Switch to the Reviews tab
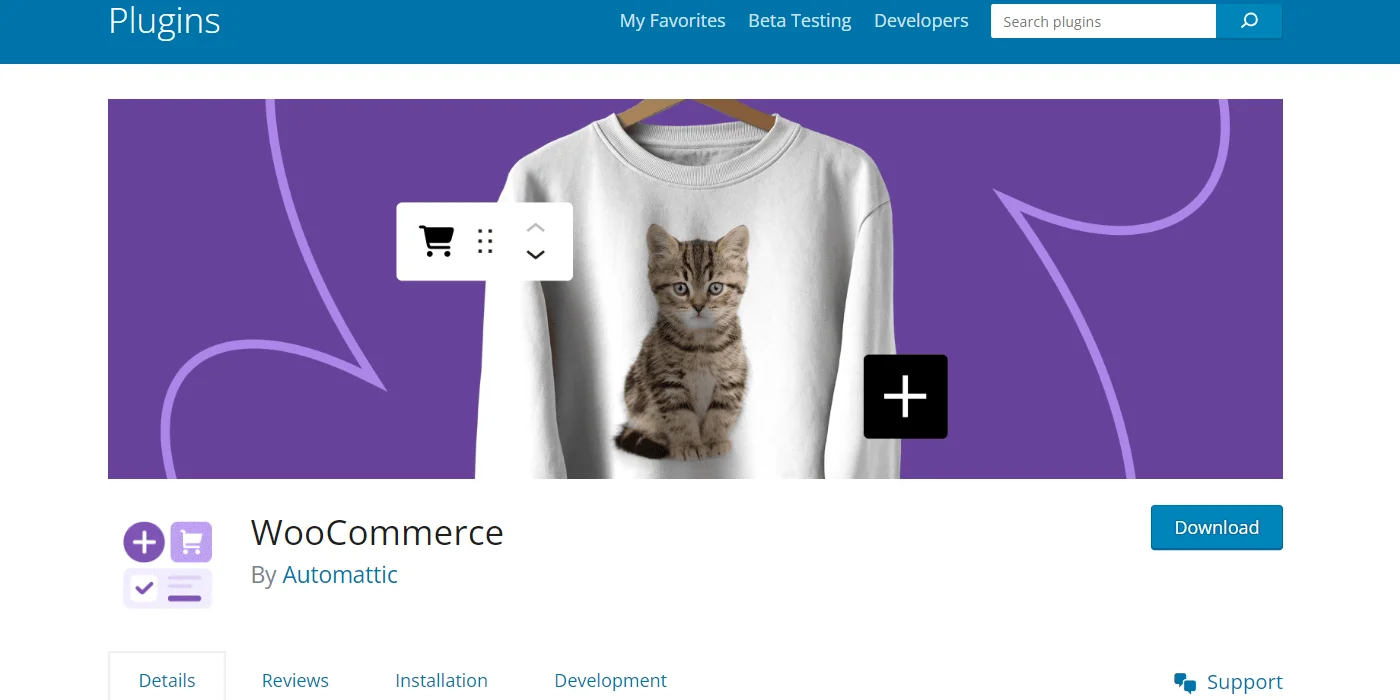The height and width of the screenshot is (700, 1400). point(295,681)
